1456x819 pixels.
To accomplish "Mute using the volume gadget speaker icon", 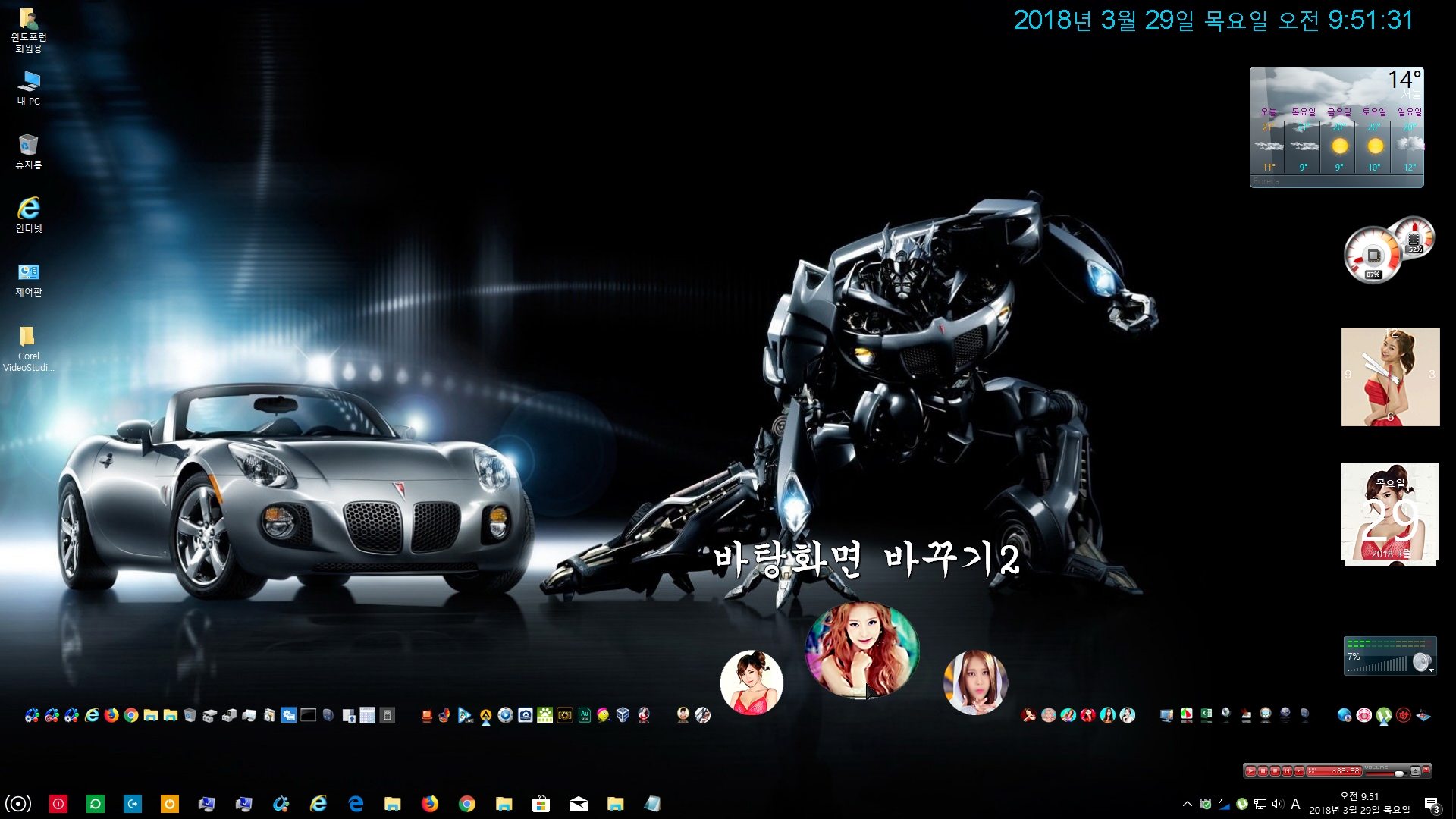I will 1422,661.
